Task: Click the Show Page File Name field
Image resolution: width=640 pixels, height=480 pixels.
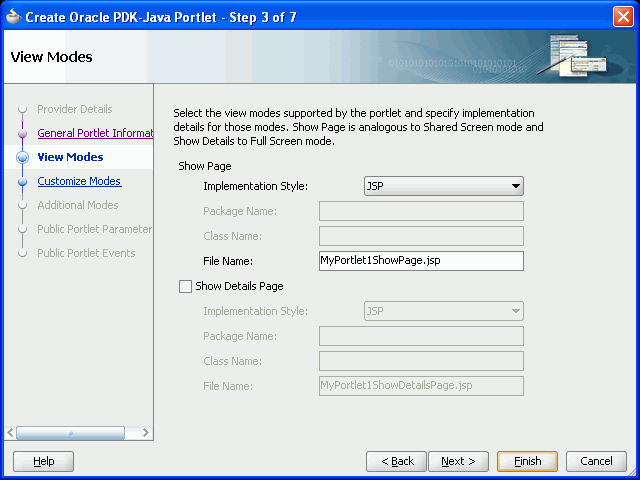Action: pos(421,261)
